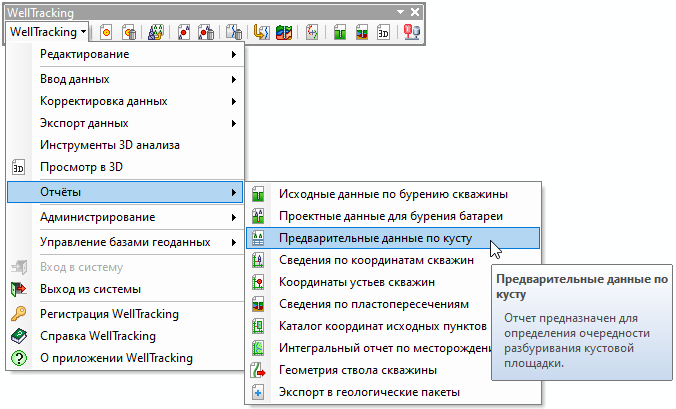Click icon beside Экспорт в геологические пакеты
This screenshot has width=676, height=409.
pyautogui.click(x=258, y=393)
